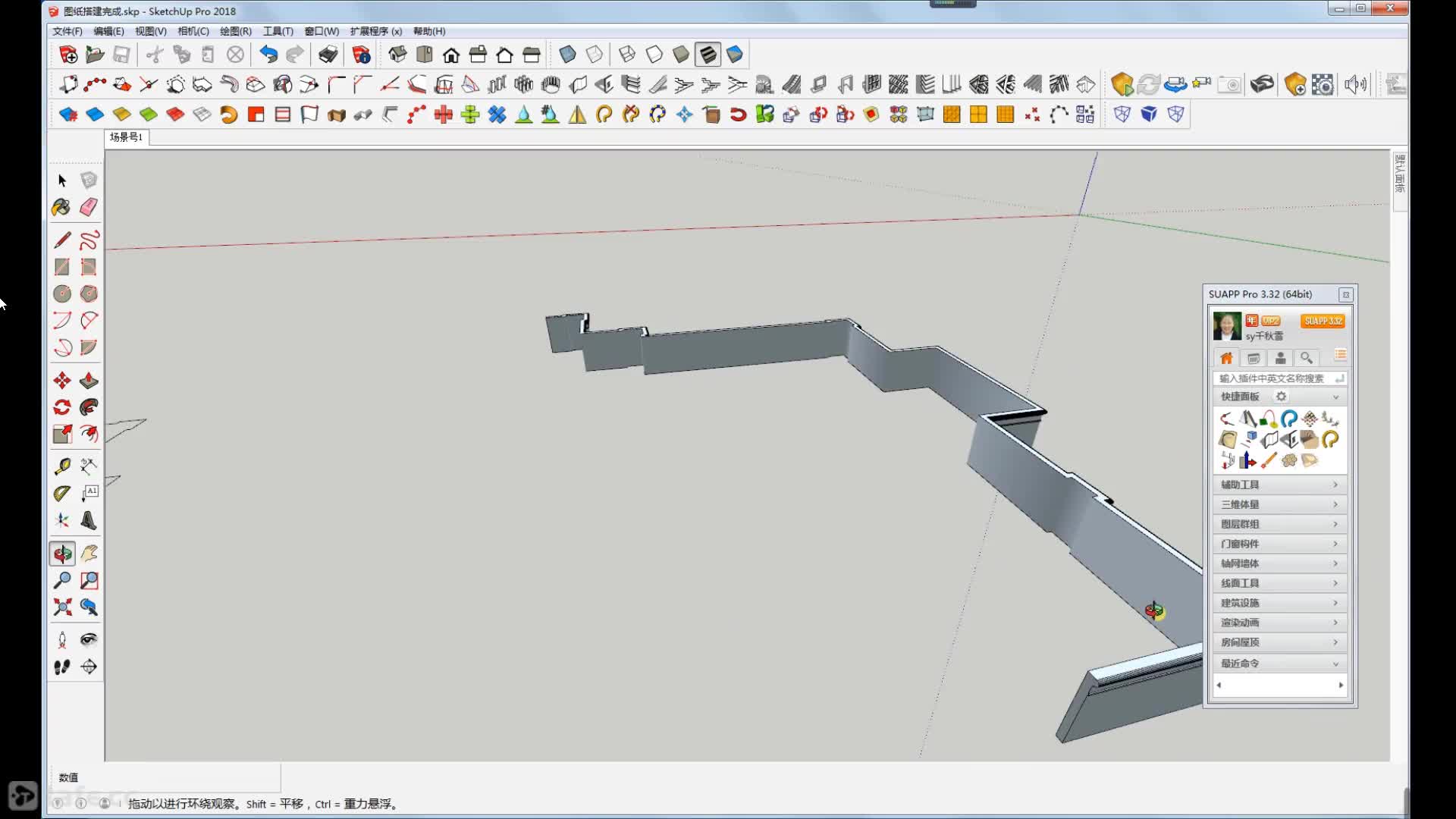1456x819 pixels.
Task: Expand 辅助工具 section in SUAPP
Action: [x=1279, y=485]
